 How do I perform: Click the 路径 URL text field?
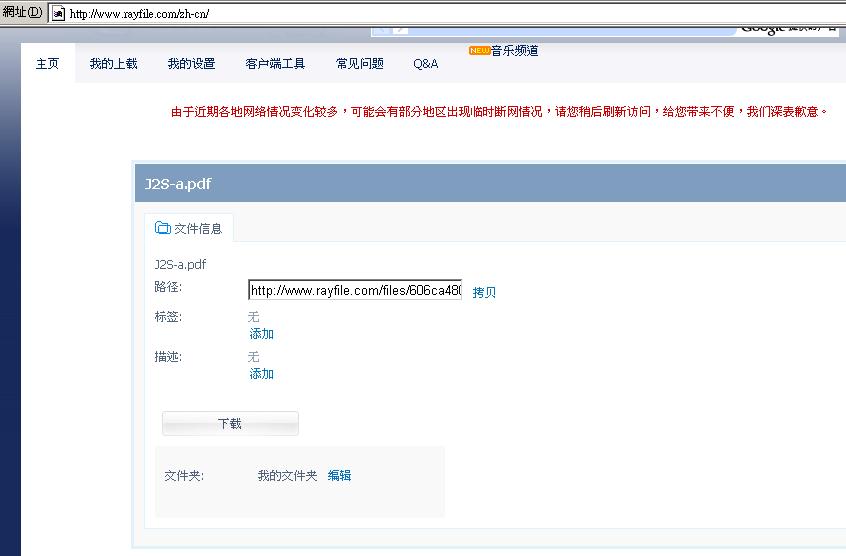(355, 291)
